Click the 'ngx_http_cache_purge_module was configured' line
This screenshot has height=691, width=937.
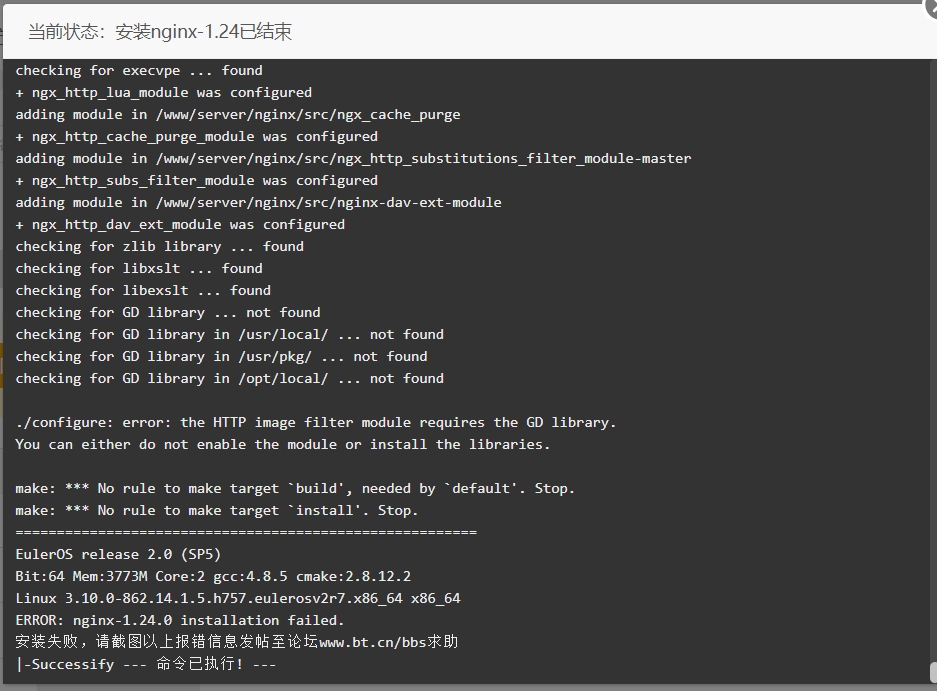pyautogui.click(x=197, y=137)
